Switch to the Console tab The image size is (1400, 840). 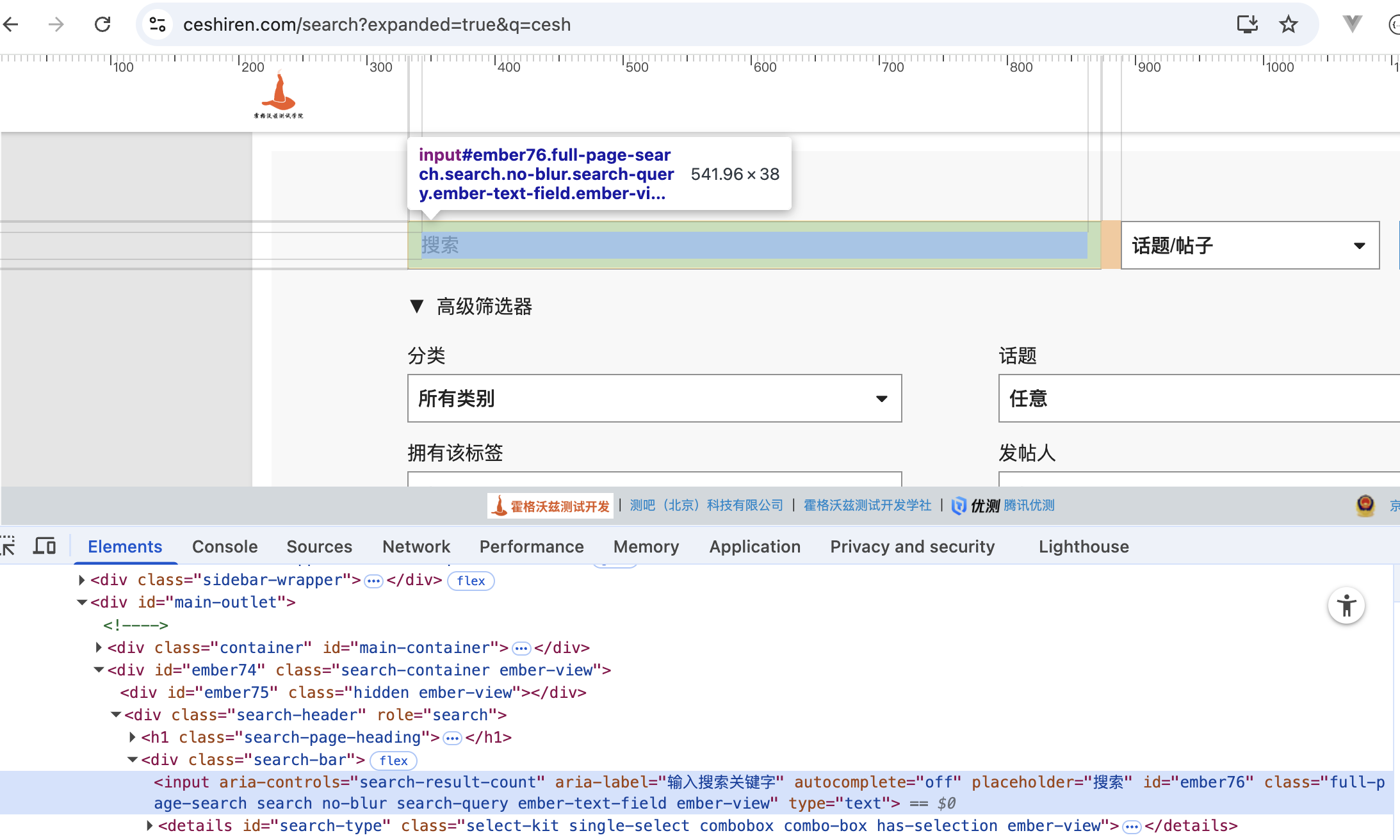[225, 547]
